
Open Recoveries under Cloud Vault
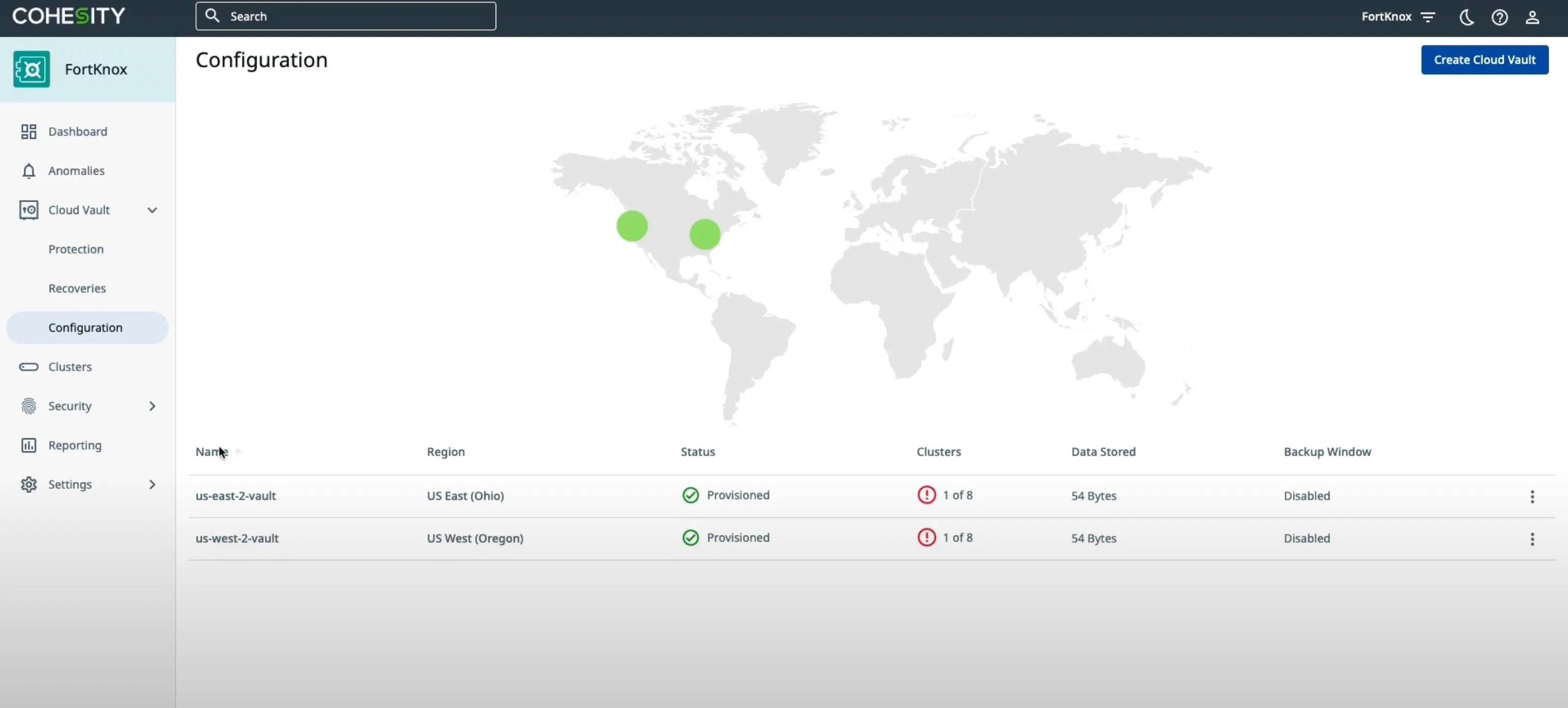(x=77, y=288)
